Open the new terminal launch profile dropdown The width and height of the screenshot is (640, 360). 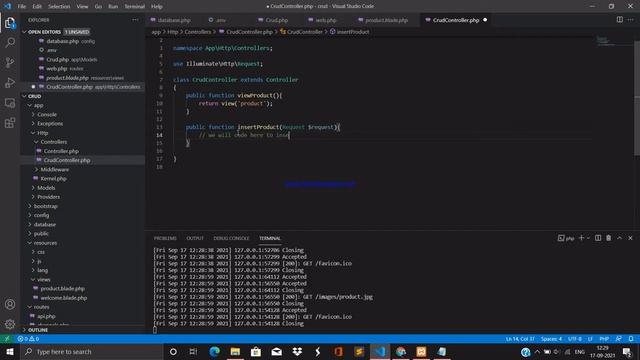click(x=588, y=238)
